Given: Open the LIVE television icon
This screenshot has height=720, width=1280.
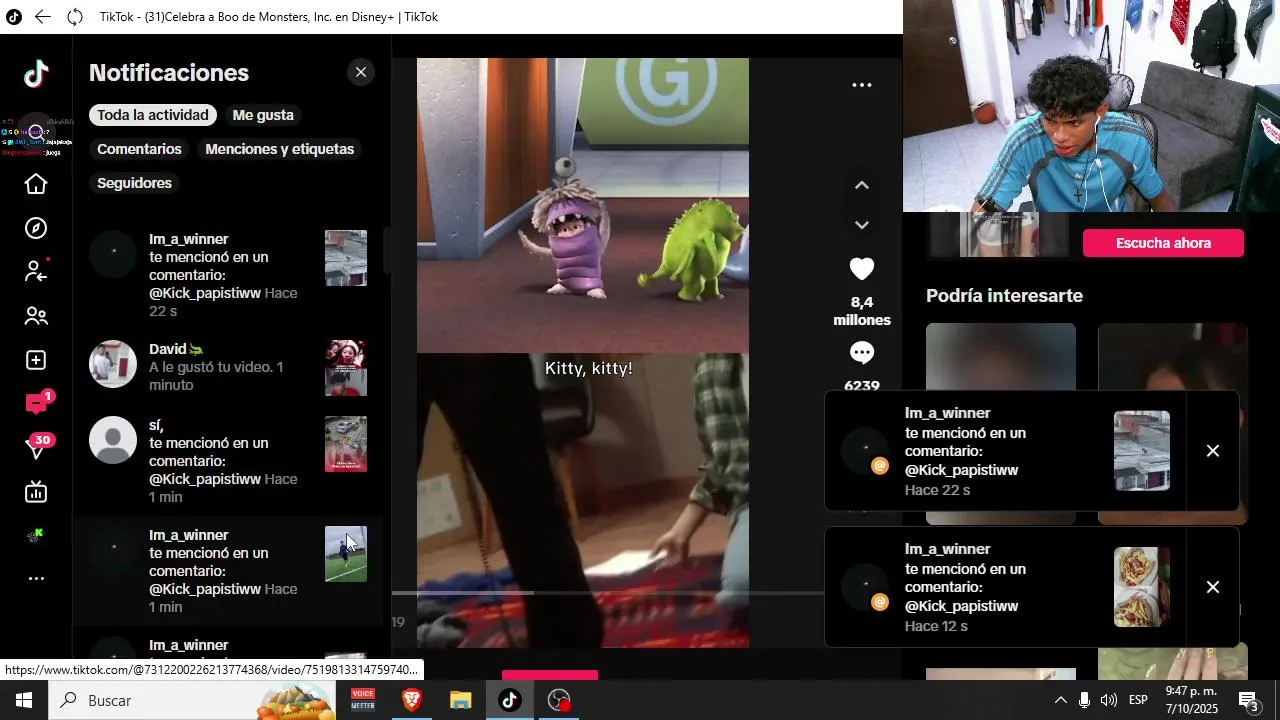Looking at the screenshot, I should pyautogui.click(x=36, y=492).
